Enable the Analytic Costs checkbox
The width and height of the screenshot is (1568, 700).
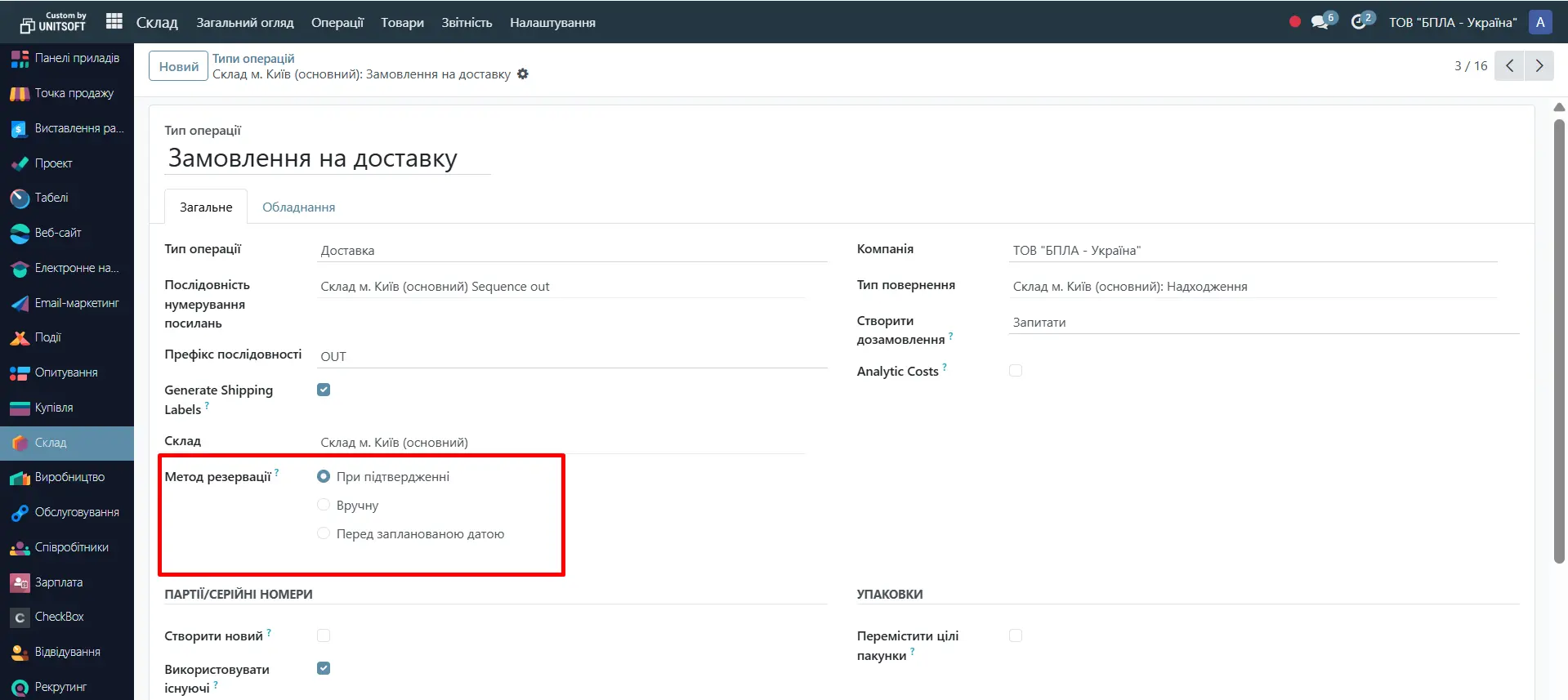point(1016,371)
